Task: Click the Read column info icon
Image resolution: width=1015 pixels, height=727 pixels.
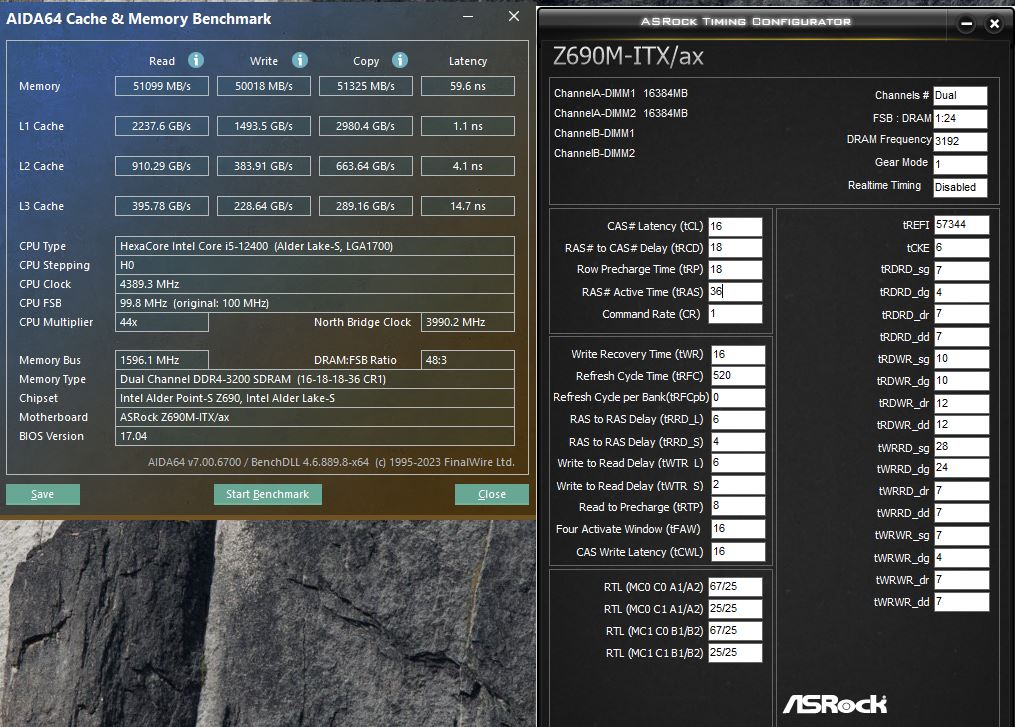Action: 195,60
